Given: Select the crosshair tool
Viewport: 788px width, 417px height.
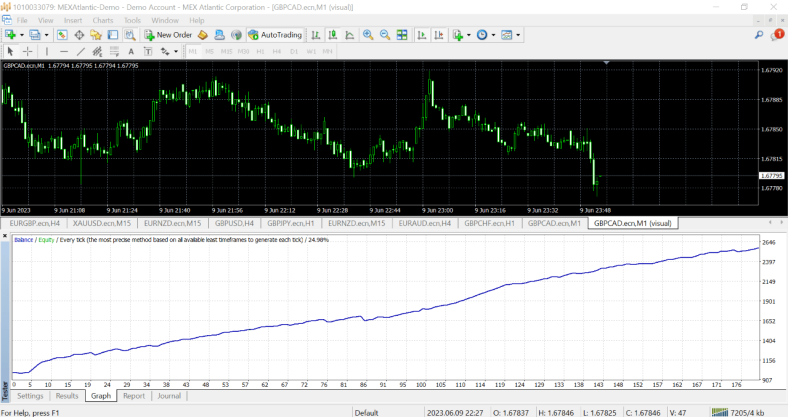Looking at the screenshot, I should tap(27, 51).
